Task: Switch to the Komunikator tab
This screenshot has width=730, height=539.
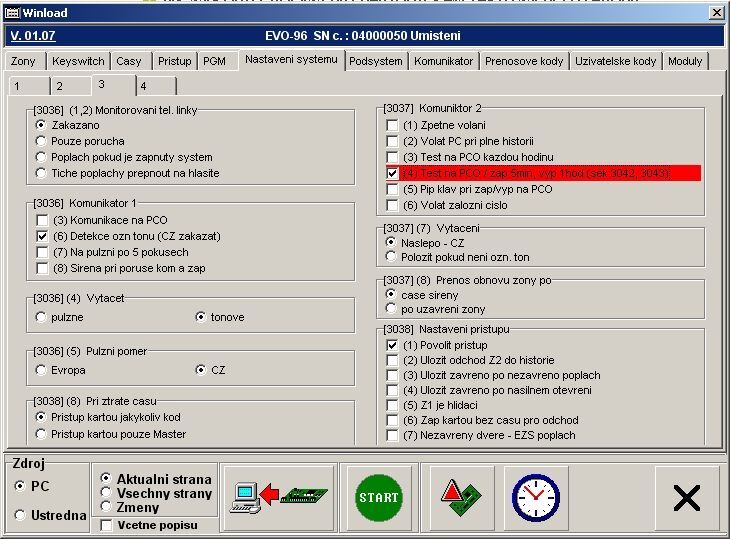Action: tap(443, 61)
